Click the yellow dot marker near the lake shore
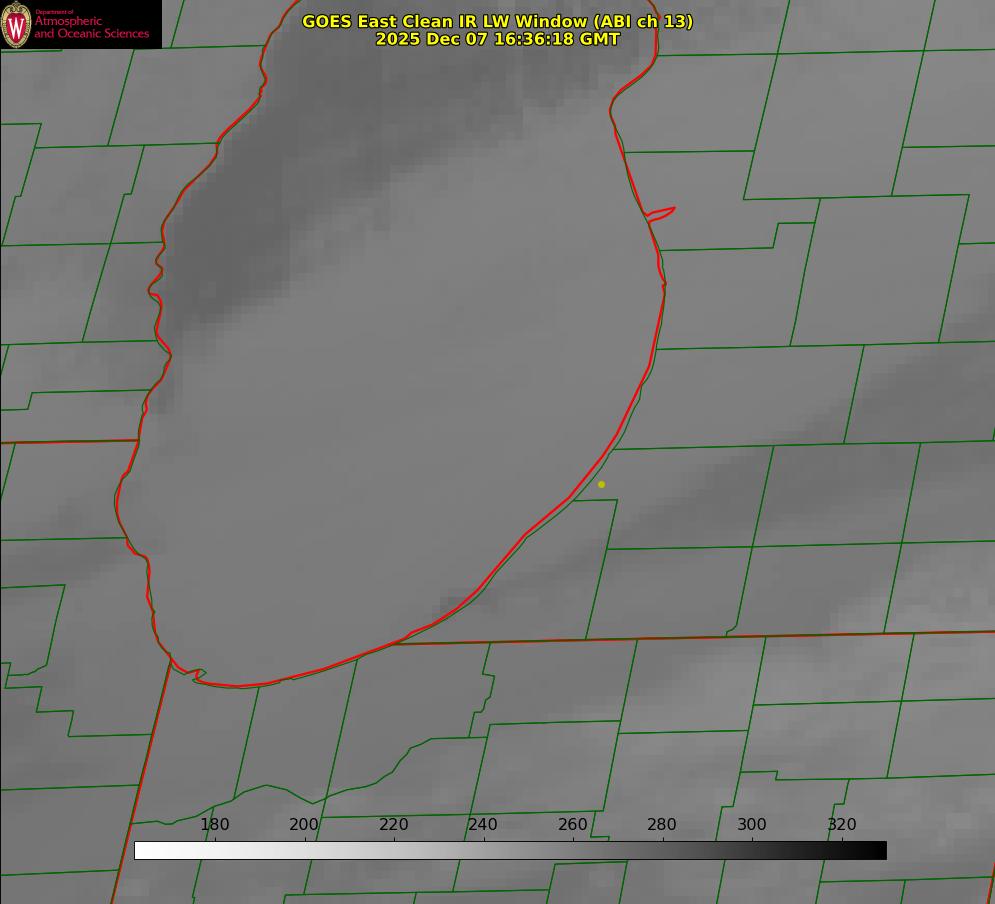Image resolution: width=995 pixels, height=904 pixels. (x=601, y=484)
